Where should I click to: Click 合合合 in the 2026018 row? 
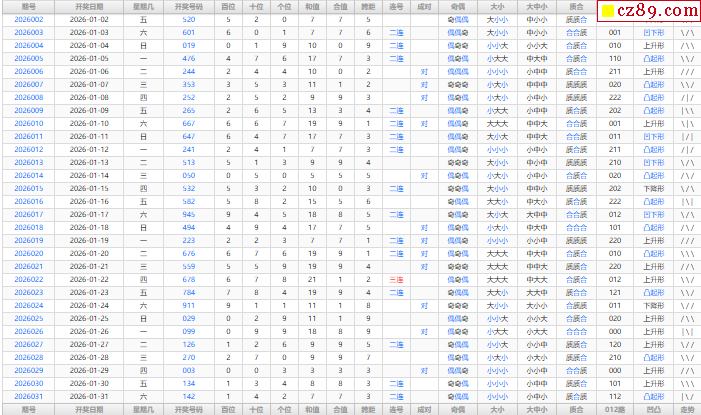click(x=576, y=228)
